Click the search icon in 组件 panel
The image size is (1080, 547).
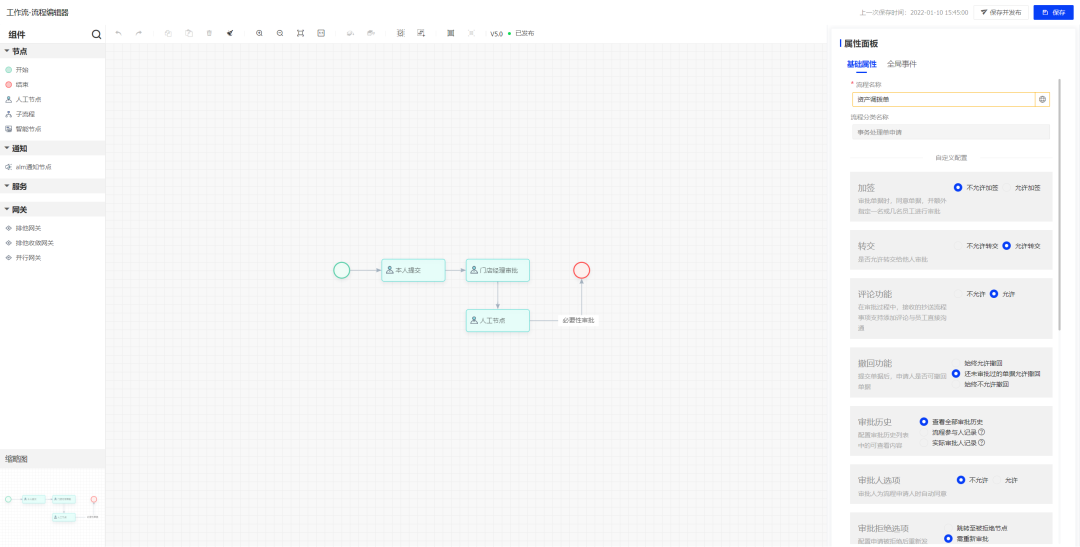(96, 34)
